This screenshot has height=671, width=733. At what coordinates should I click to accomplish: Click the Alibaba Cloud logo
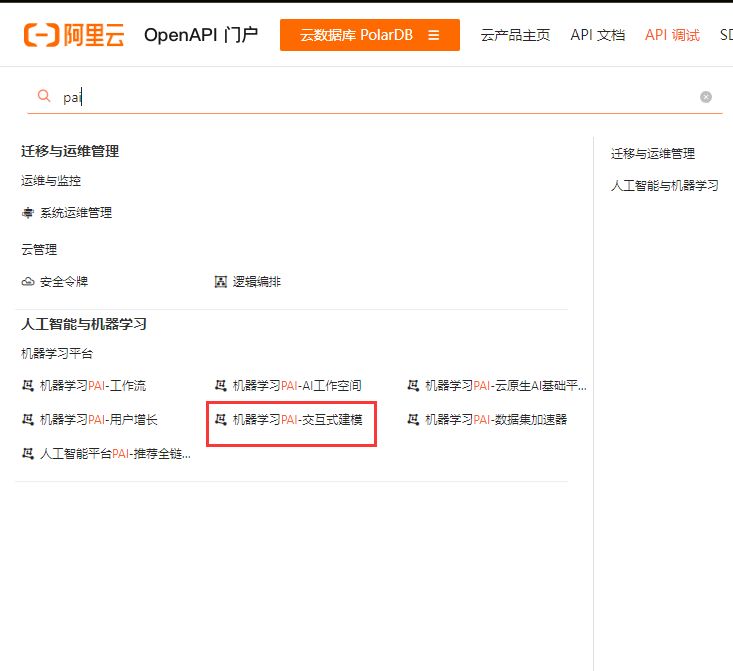click(74, 35)
